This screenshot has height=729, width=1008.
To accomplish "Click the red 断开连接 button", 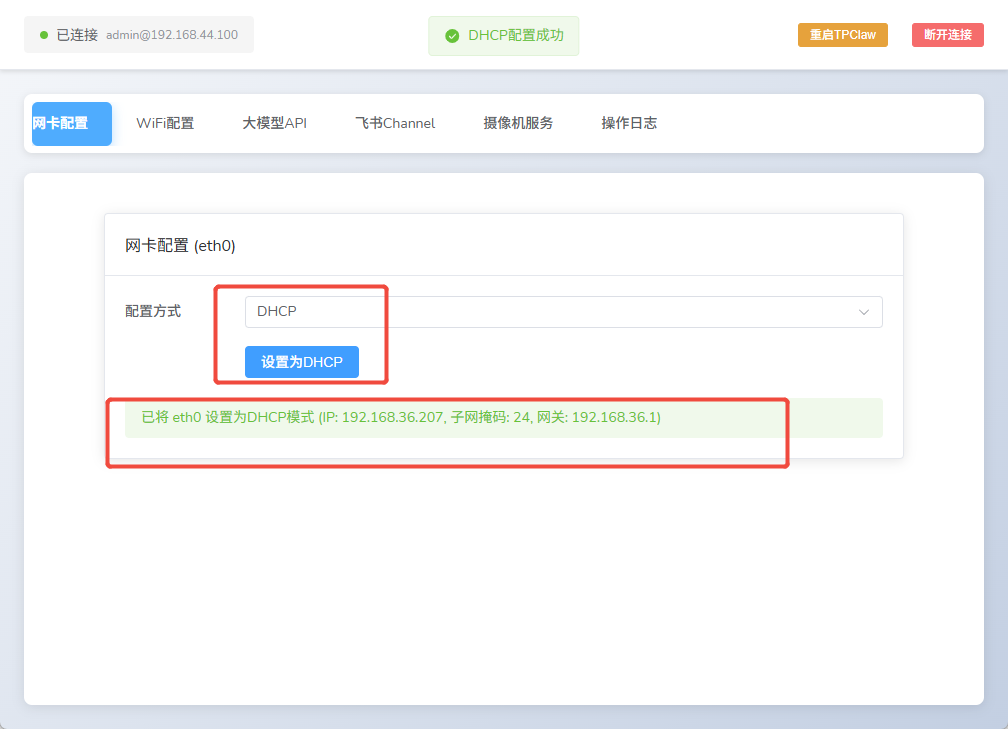I will click(947, 35).
